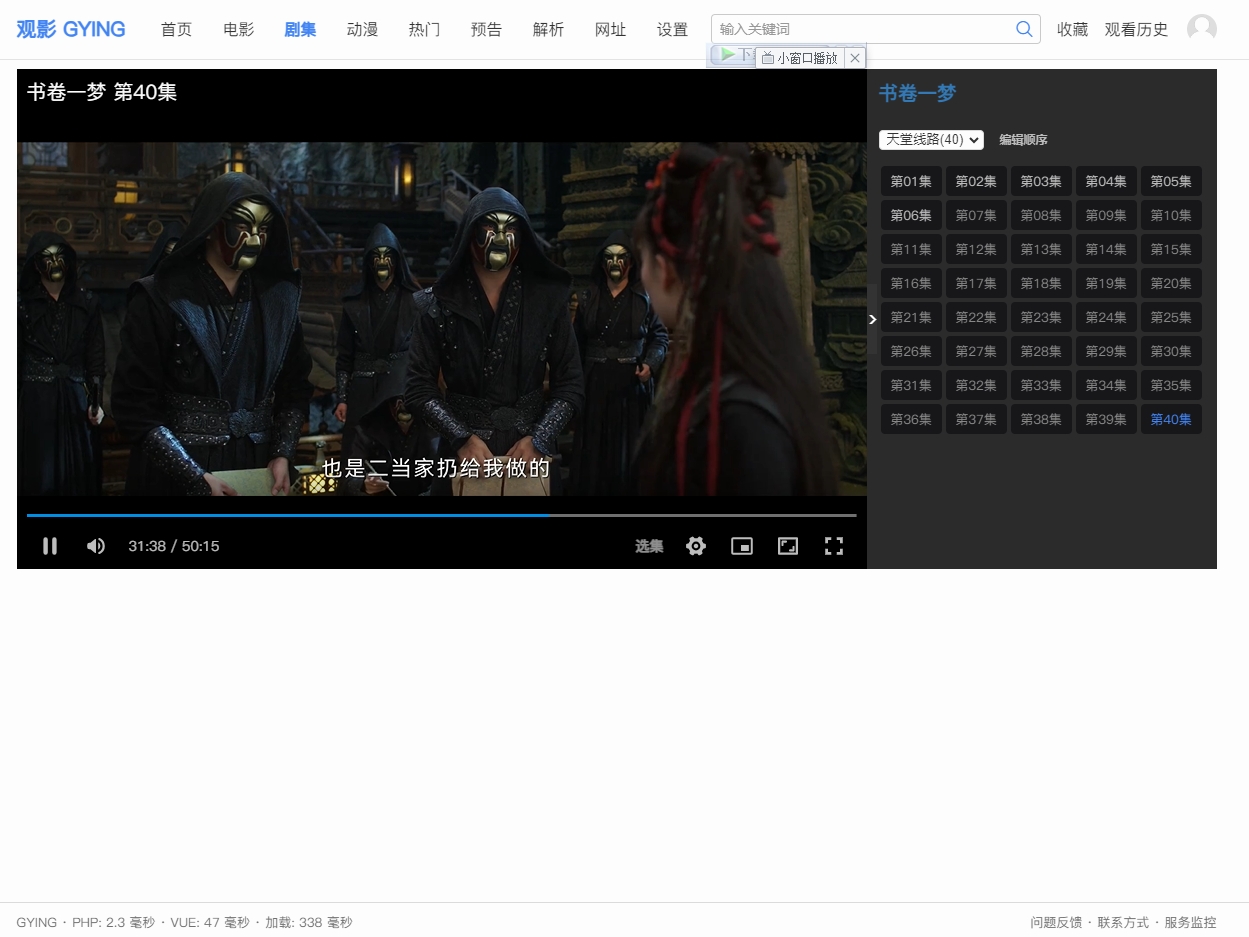
Task: Open the 预告 section
Action: pos(486,29)
